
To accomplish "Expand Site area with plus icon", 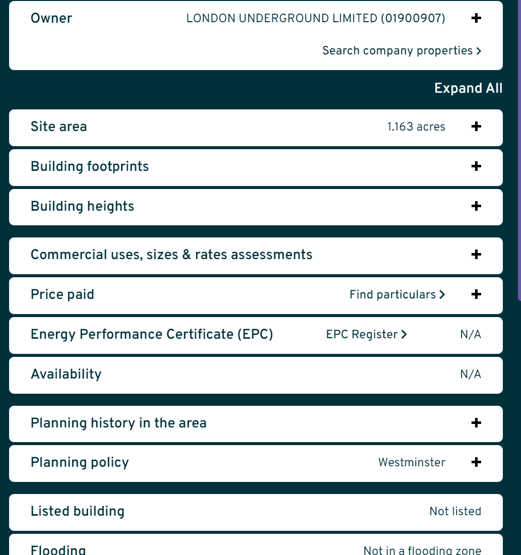I will (x=476, y=126).
